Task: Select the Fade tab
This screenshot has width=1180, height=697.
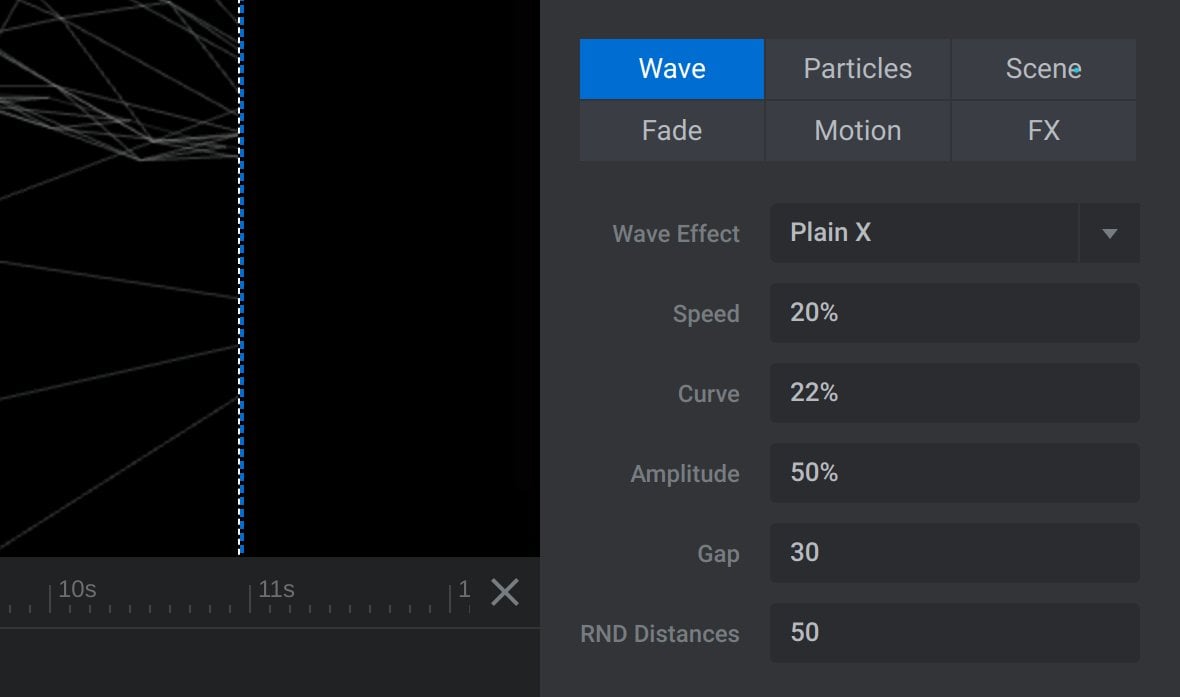Action: (x=671, y=131)
